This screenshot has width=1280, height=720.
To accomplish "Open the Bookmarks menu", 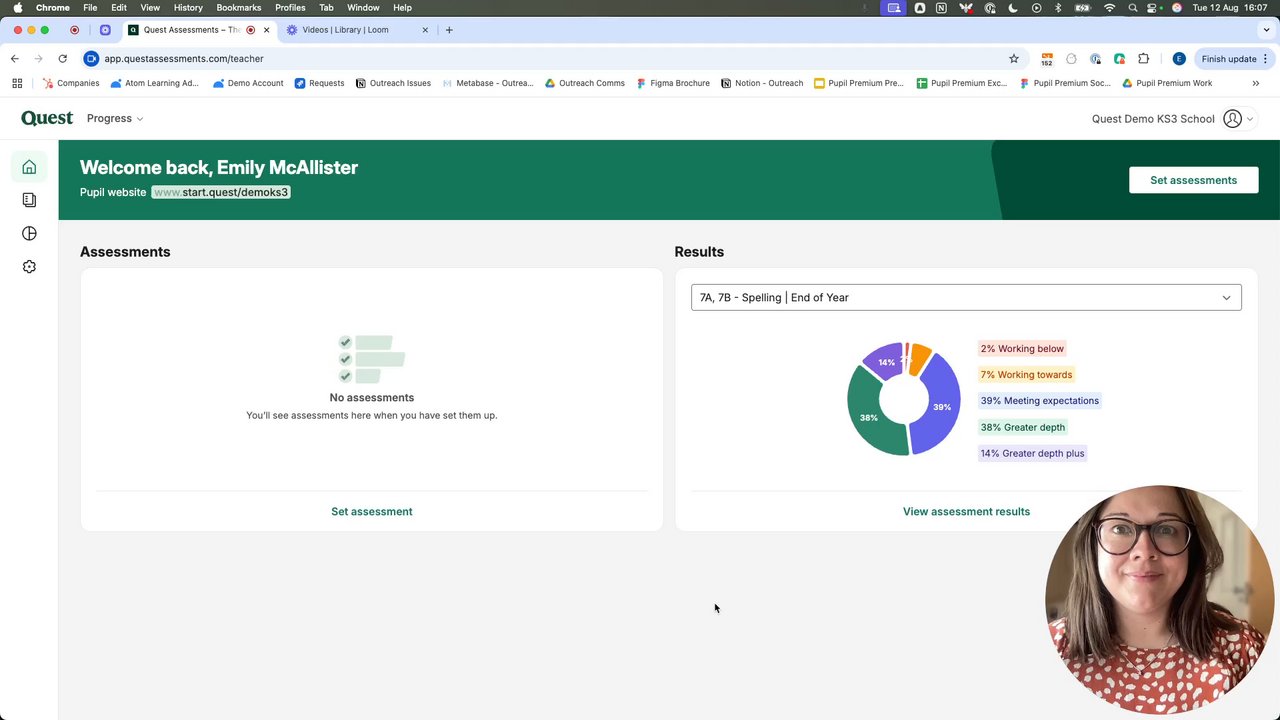I will pos(239,8).
